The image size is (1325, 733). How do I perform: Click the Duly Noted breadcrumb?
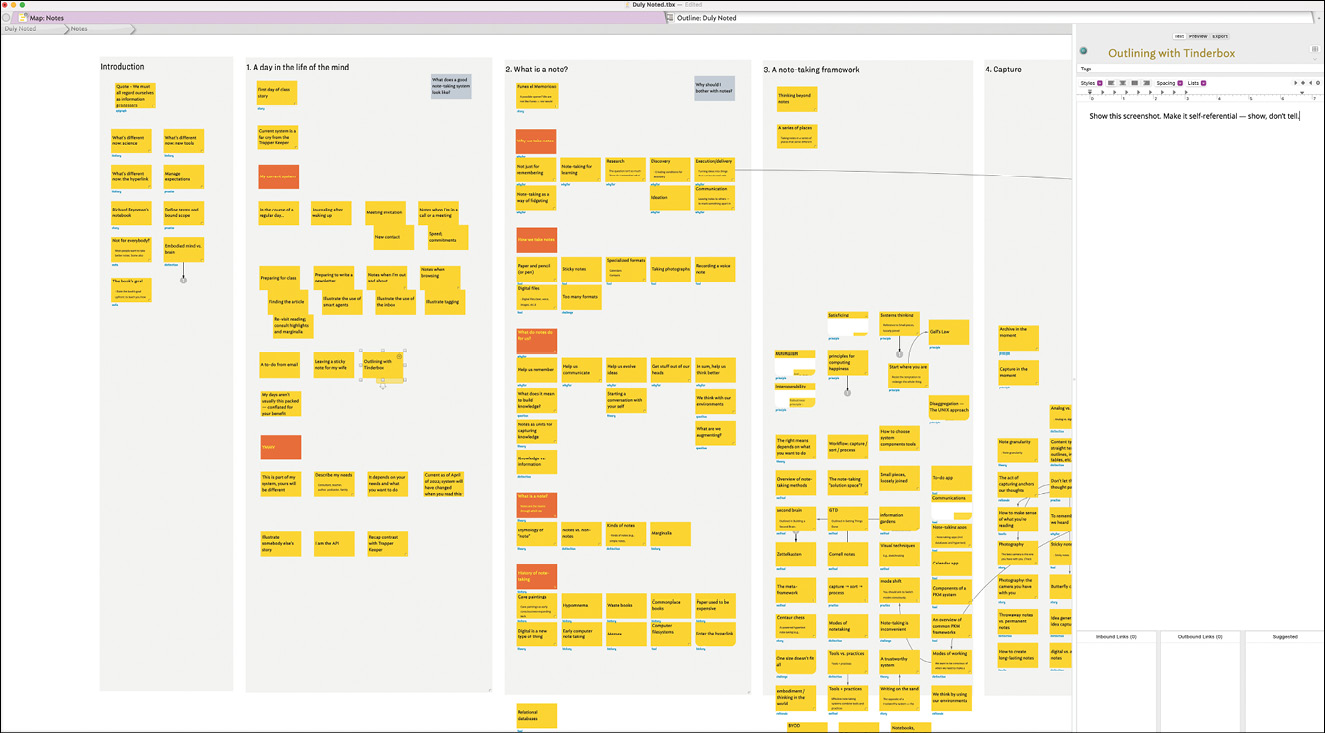(x=21, y=29)
